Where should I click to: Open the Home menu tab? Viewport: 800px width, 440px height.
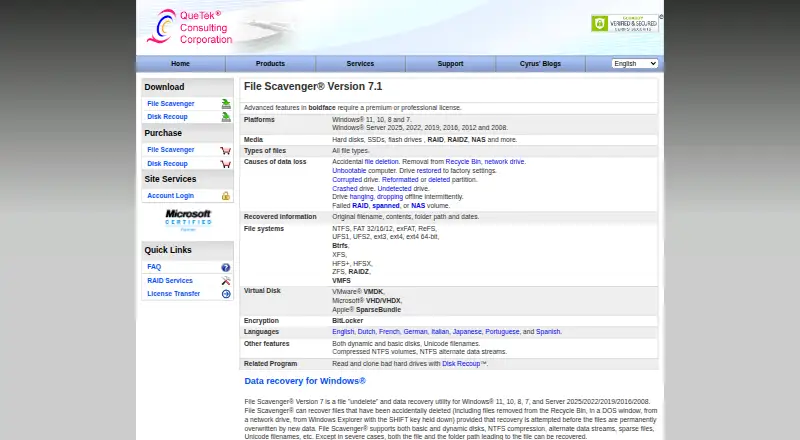(181, 64)
